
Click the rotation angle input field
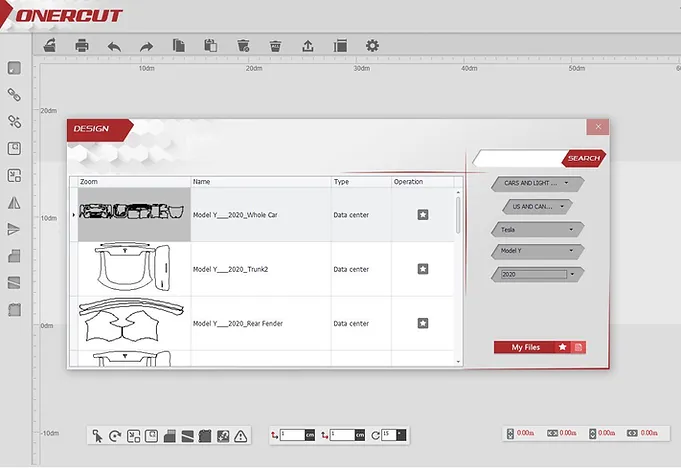389,435
